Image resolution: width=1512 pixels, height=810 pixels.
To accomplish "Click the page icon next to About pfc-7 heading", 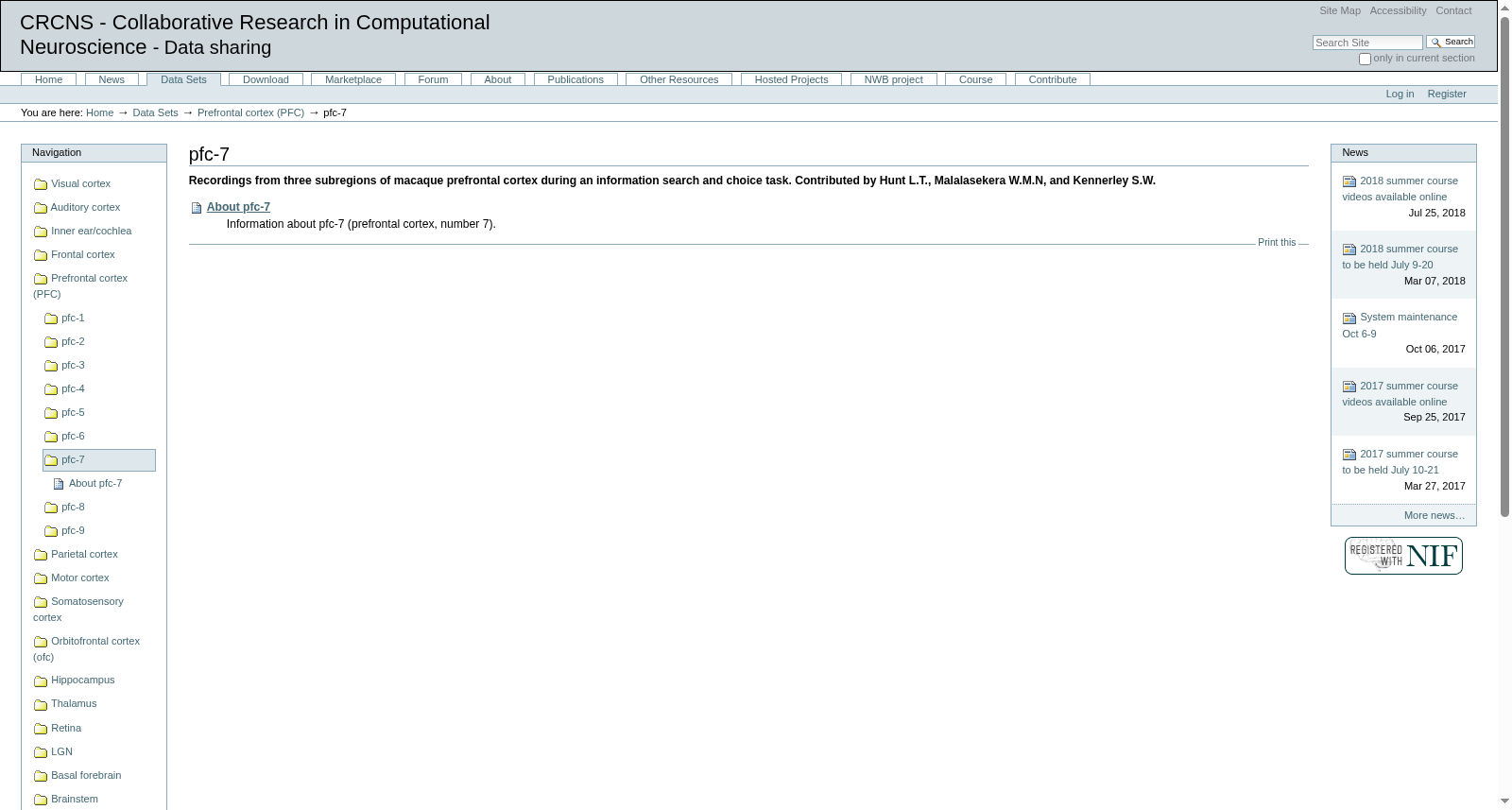I will [197, 208].
